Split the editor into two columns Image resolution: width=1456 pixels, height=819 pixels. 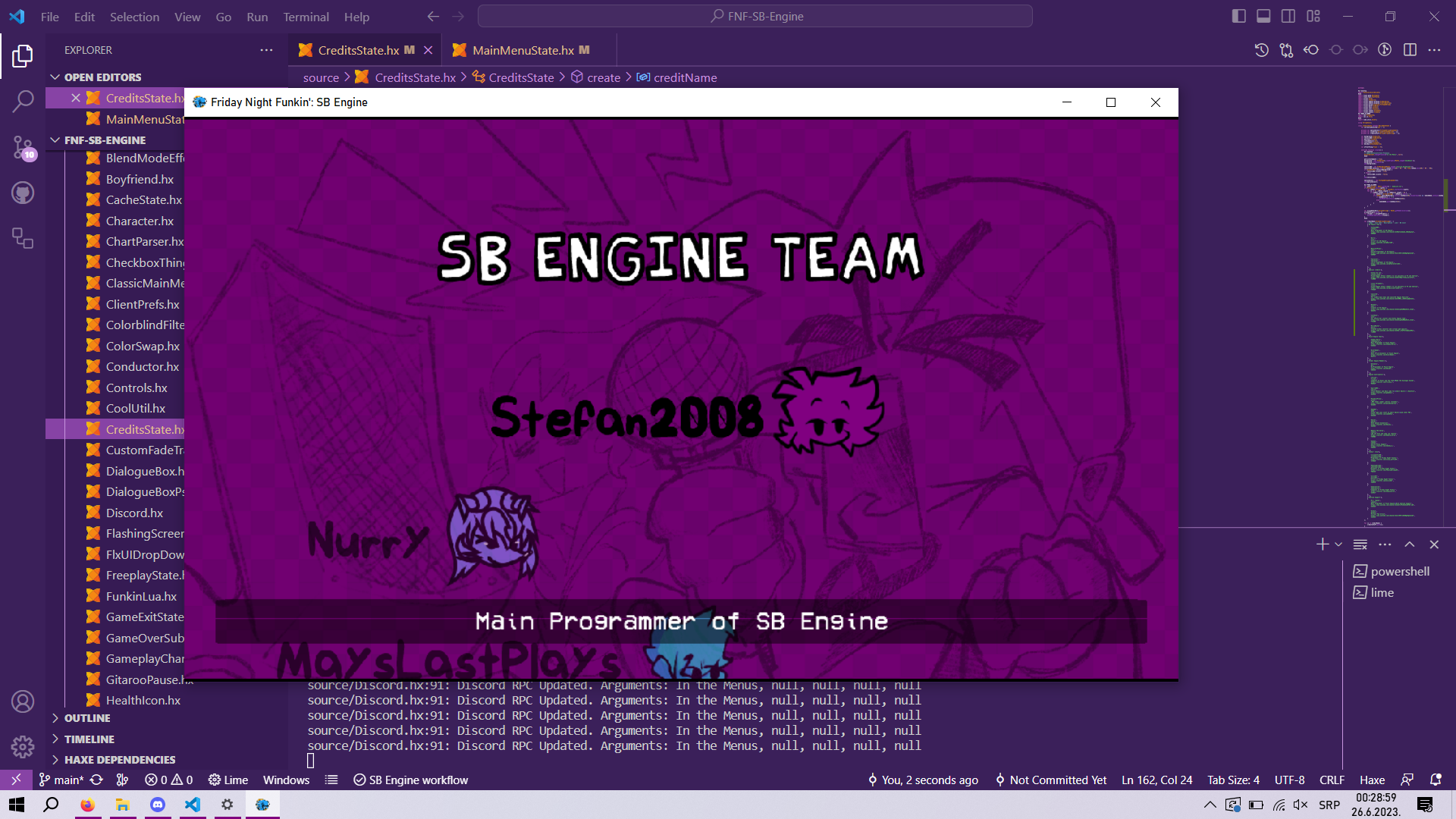[x=1411, y=49]
